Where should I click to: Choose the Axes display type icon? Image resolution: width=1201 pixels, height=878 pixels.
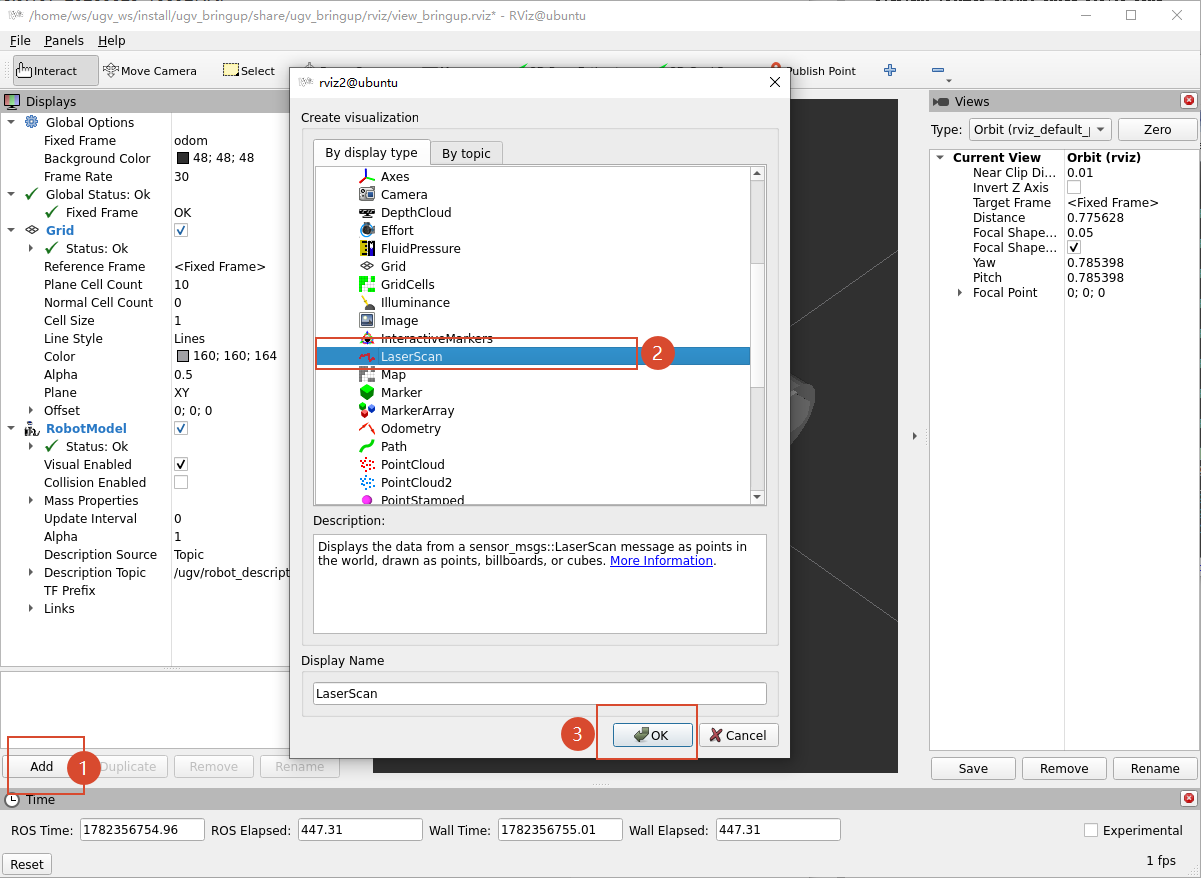[367, 176]
